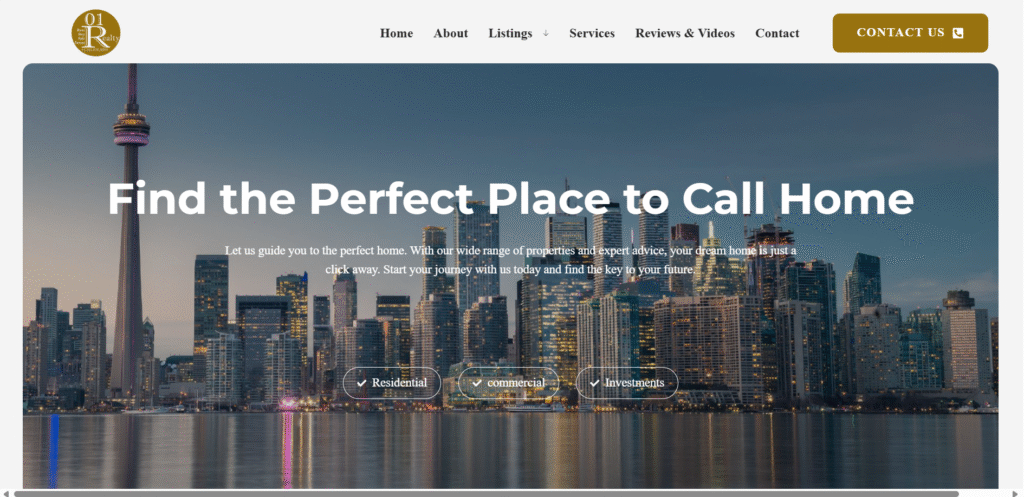Click the Find the Perfect Place heading
1024x497 pixels.
tap(511, 199)
